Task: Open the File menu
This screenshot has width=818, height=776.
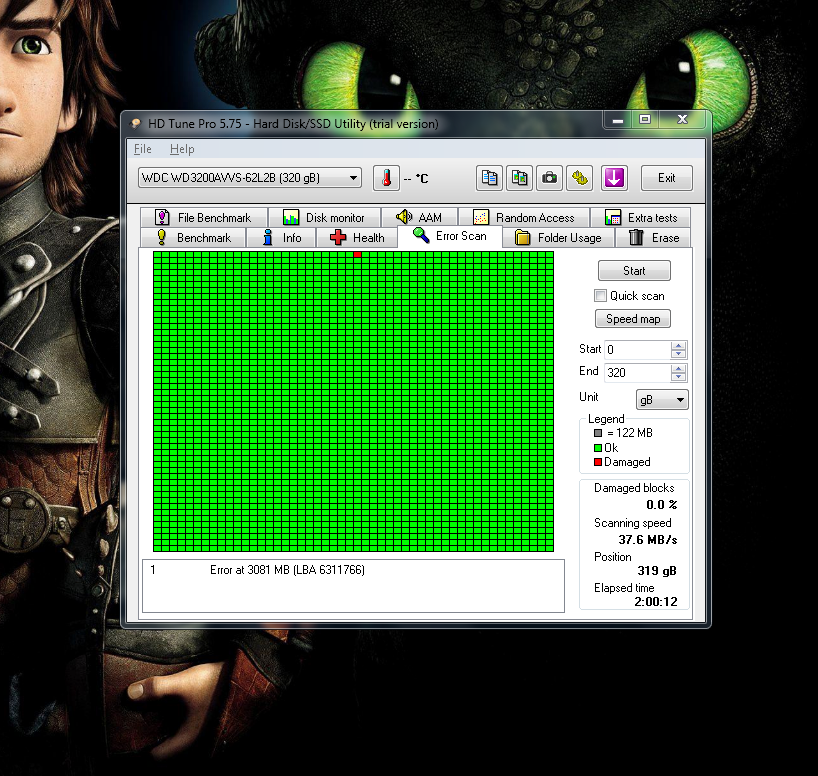Action: click(x=142, y=149)
